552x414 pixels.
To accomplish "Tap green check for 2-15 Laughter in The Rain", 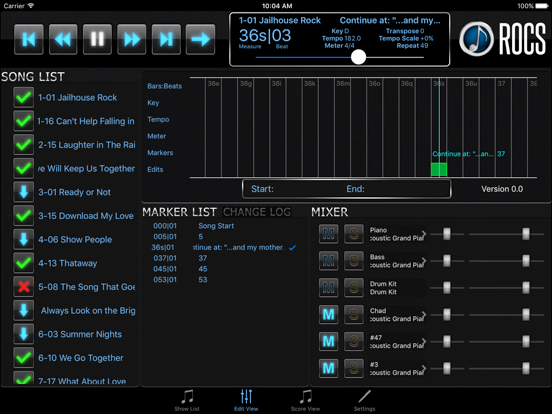I will (x=24, y=145).
